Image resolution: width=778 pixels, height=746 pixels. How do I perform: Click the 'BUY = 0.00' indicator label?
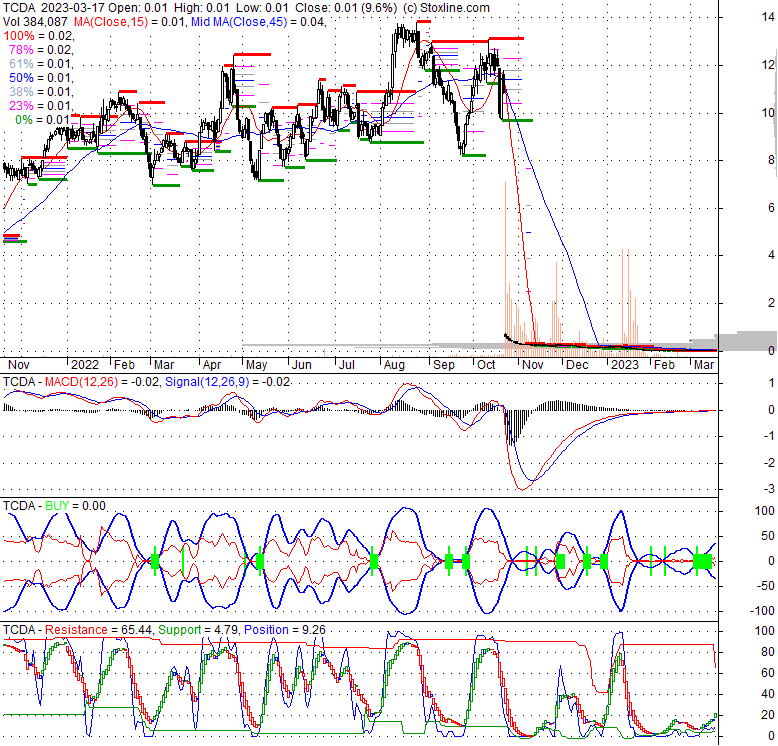75,506
